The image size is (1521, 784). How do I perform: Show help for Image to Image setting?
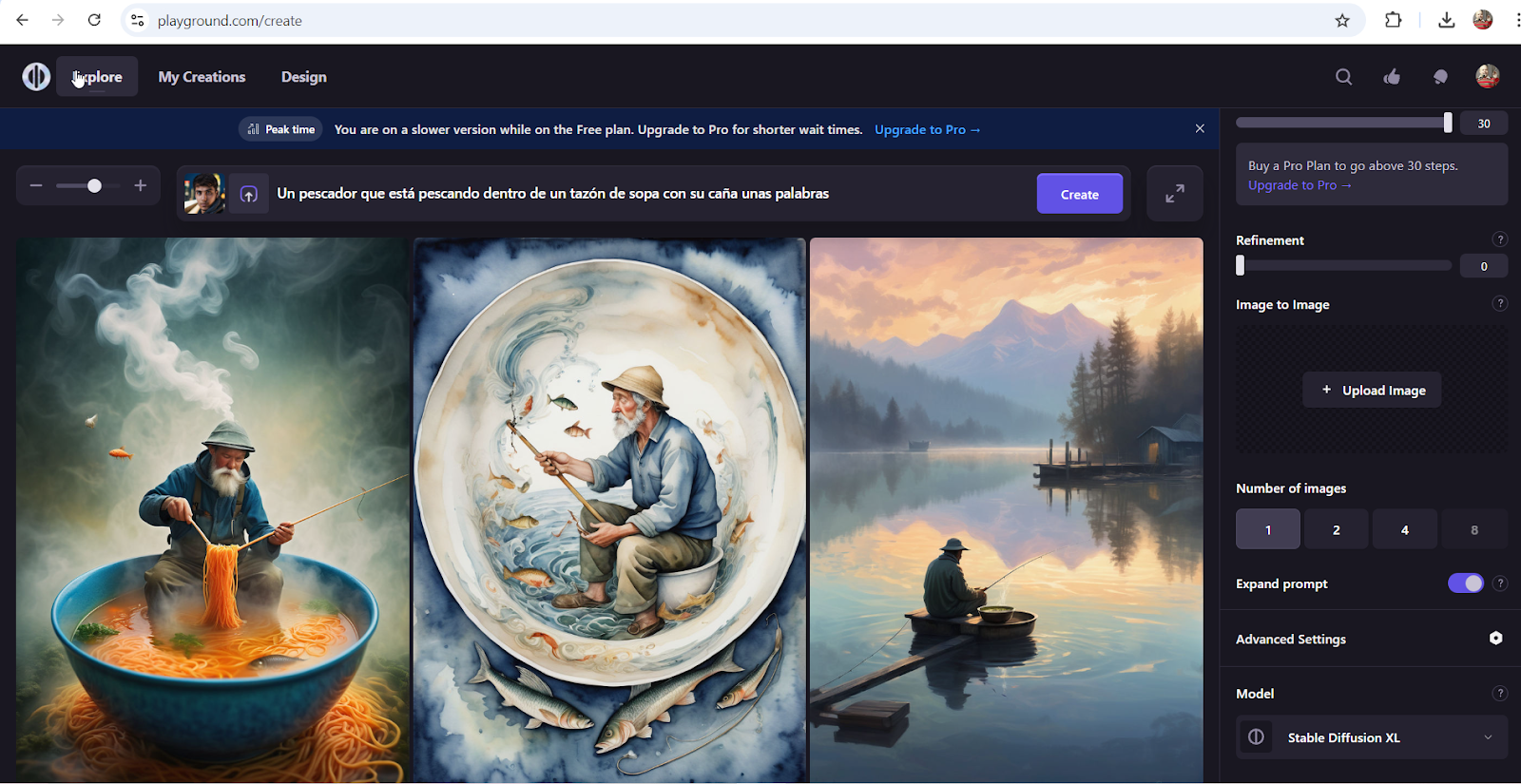(1499, 304)
